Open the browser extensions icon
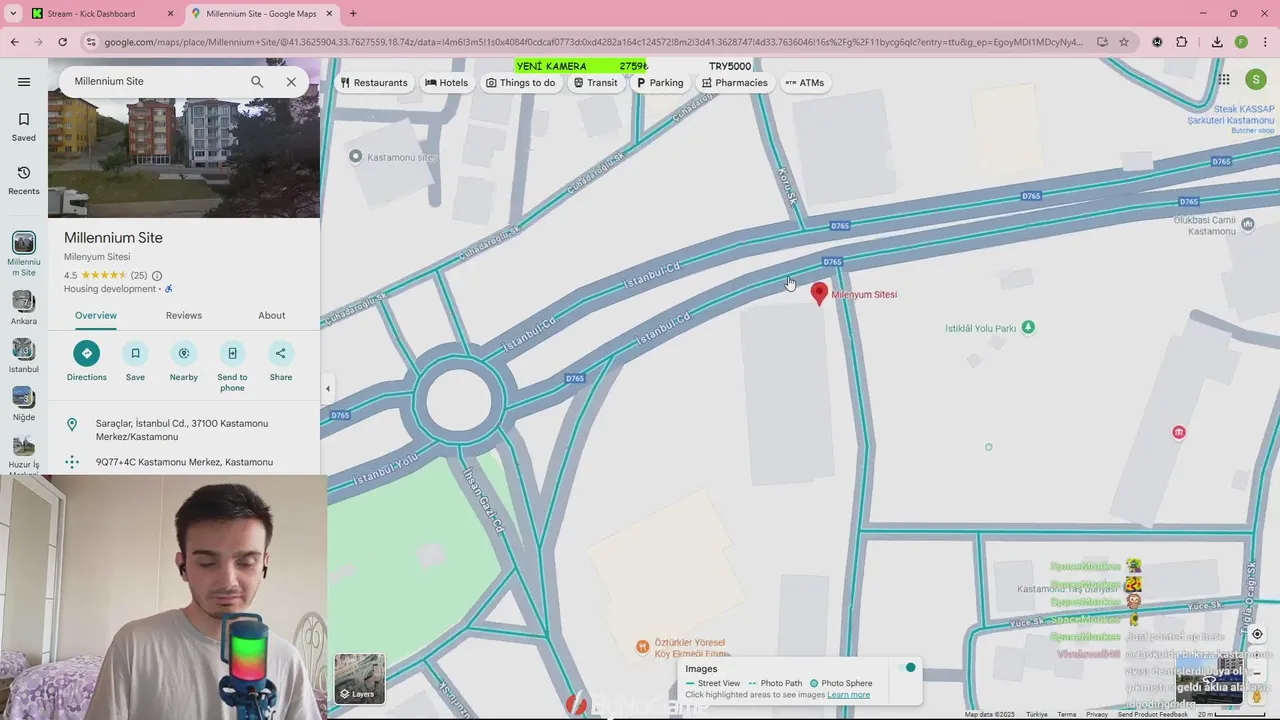The image size is (1280, 720). pyautogui.click(x=1182, y=42)
